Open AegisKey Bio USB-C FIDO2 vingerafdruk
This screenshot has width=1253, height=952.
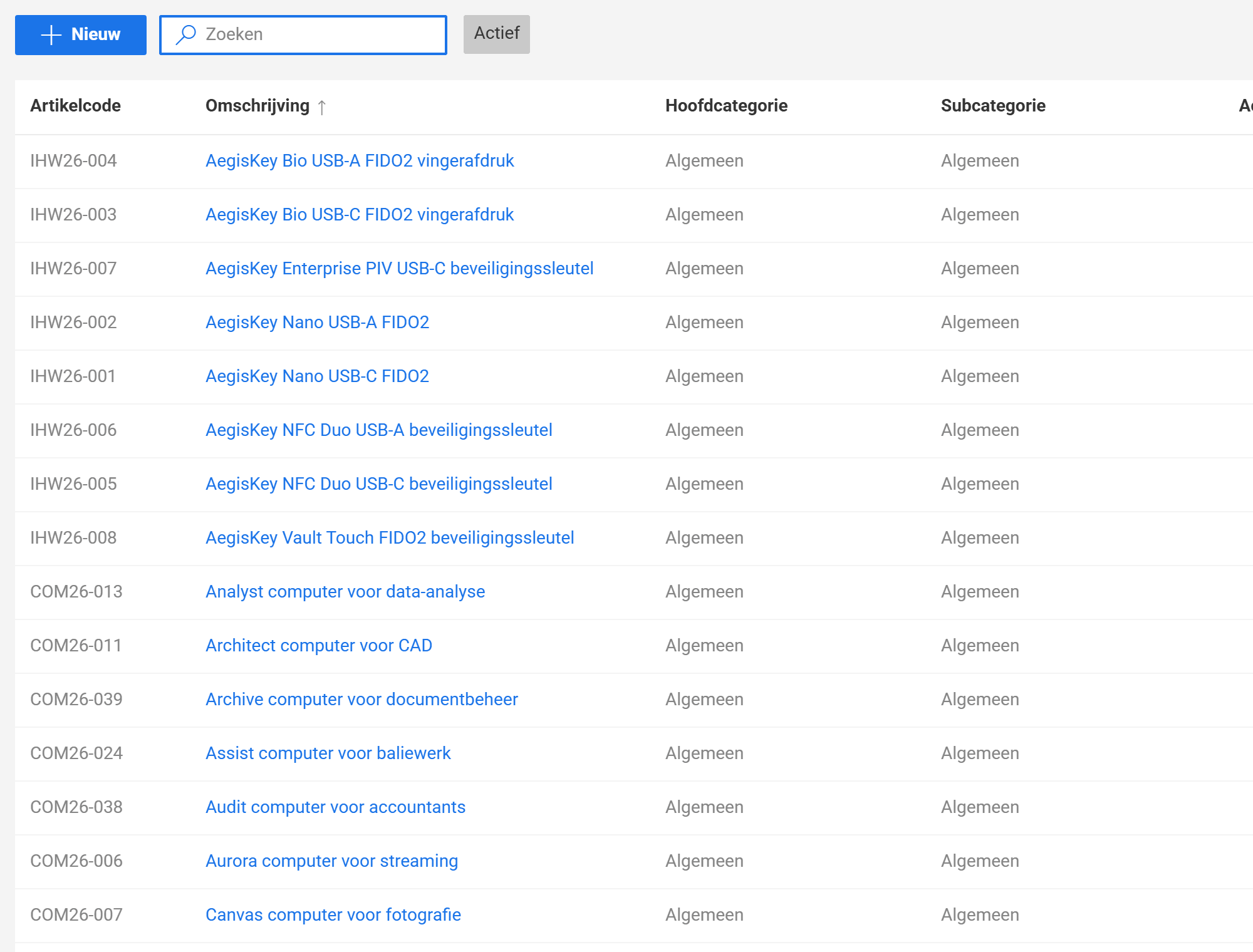point(360,215)
